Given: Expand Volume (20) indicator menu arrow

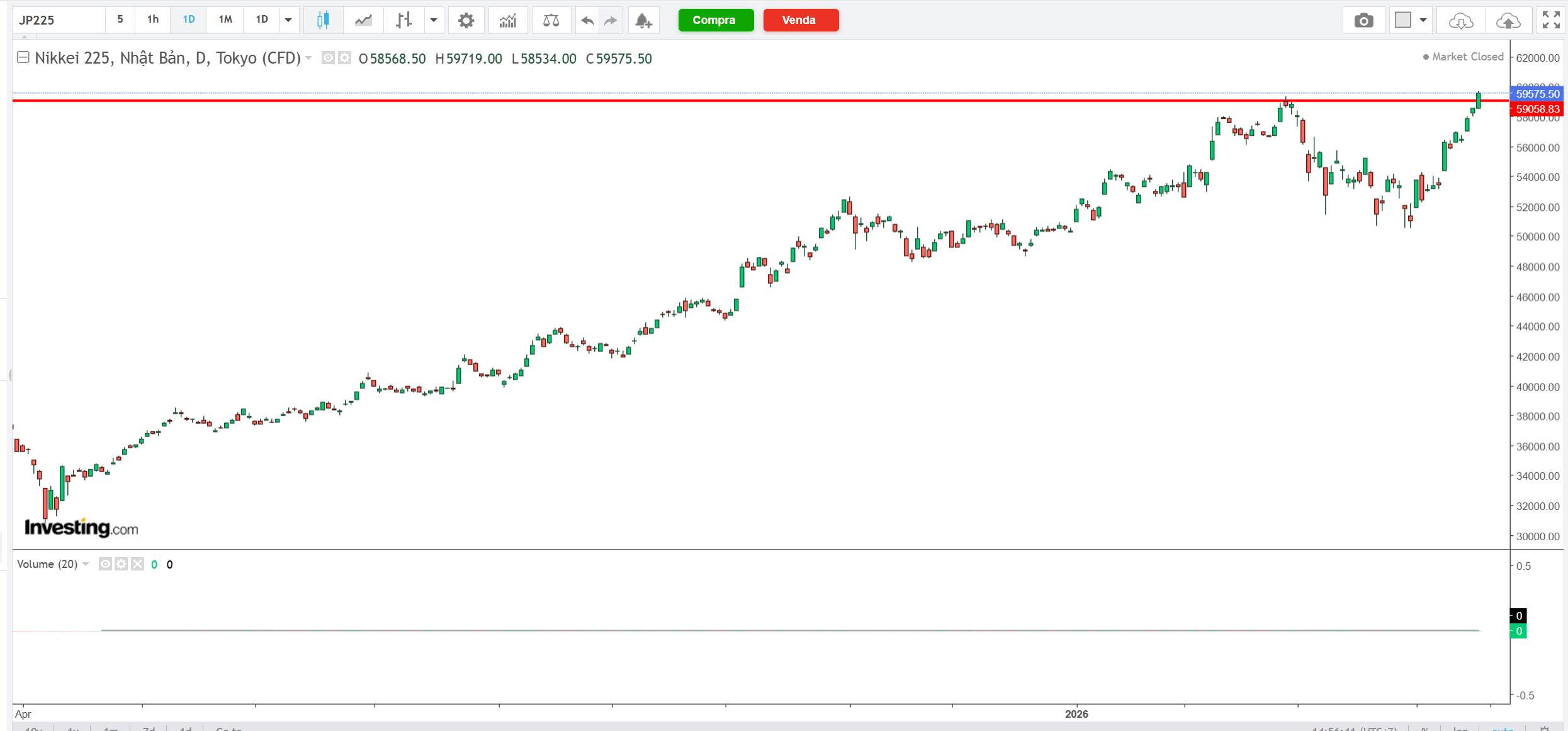Looking at the screenshot, I should [x=86, y=564].
